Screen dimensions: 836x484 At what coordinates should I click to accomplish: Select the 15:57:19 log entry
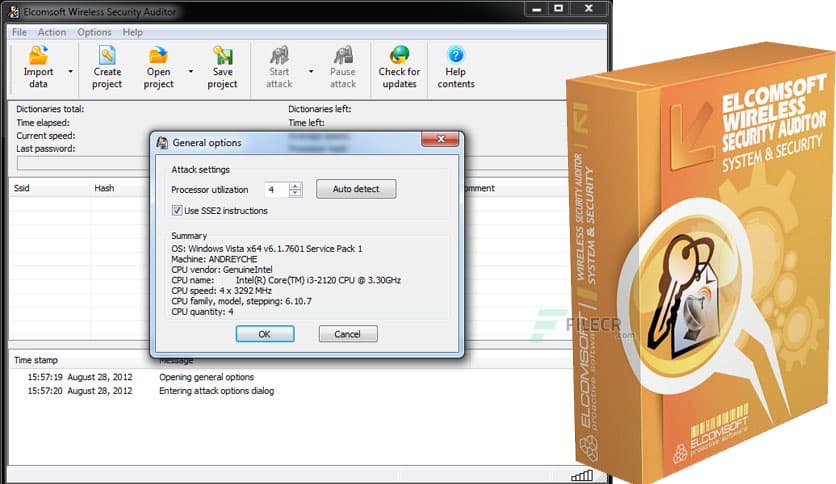click(80, 377)
